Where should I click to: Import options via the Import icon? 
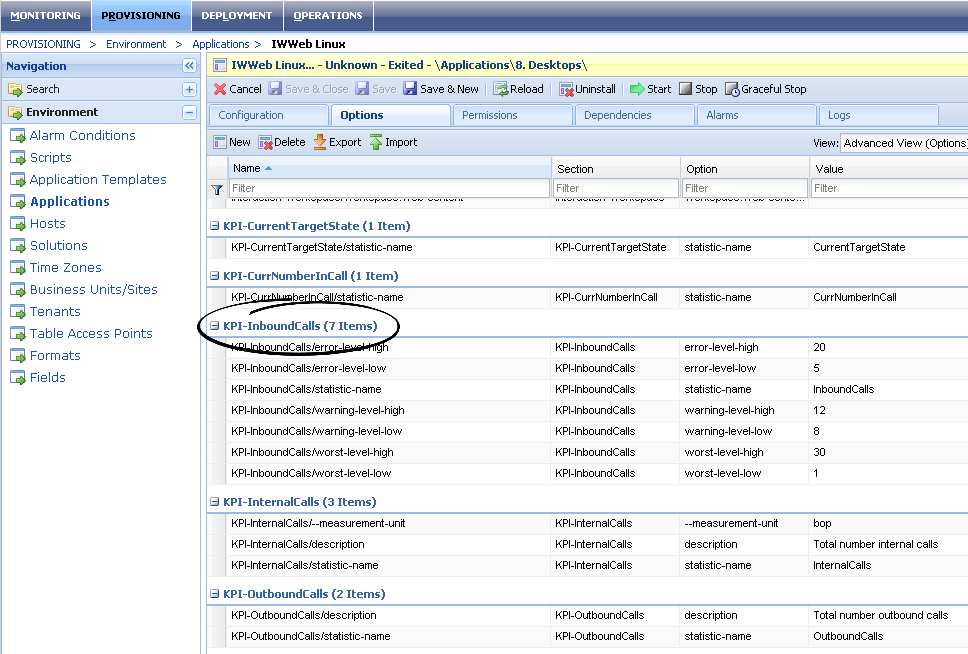tap(393, 141)
